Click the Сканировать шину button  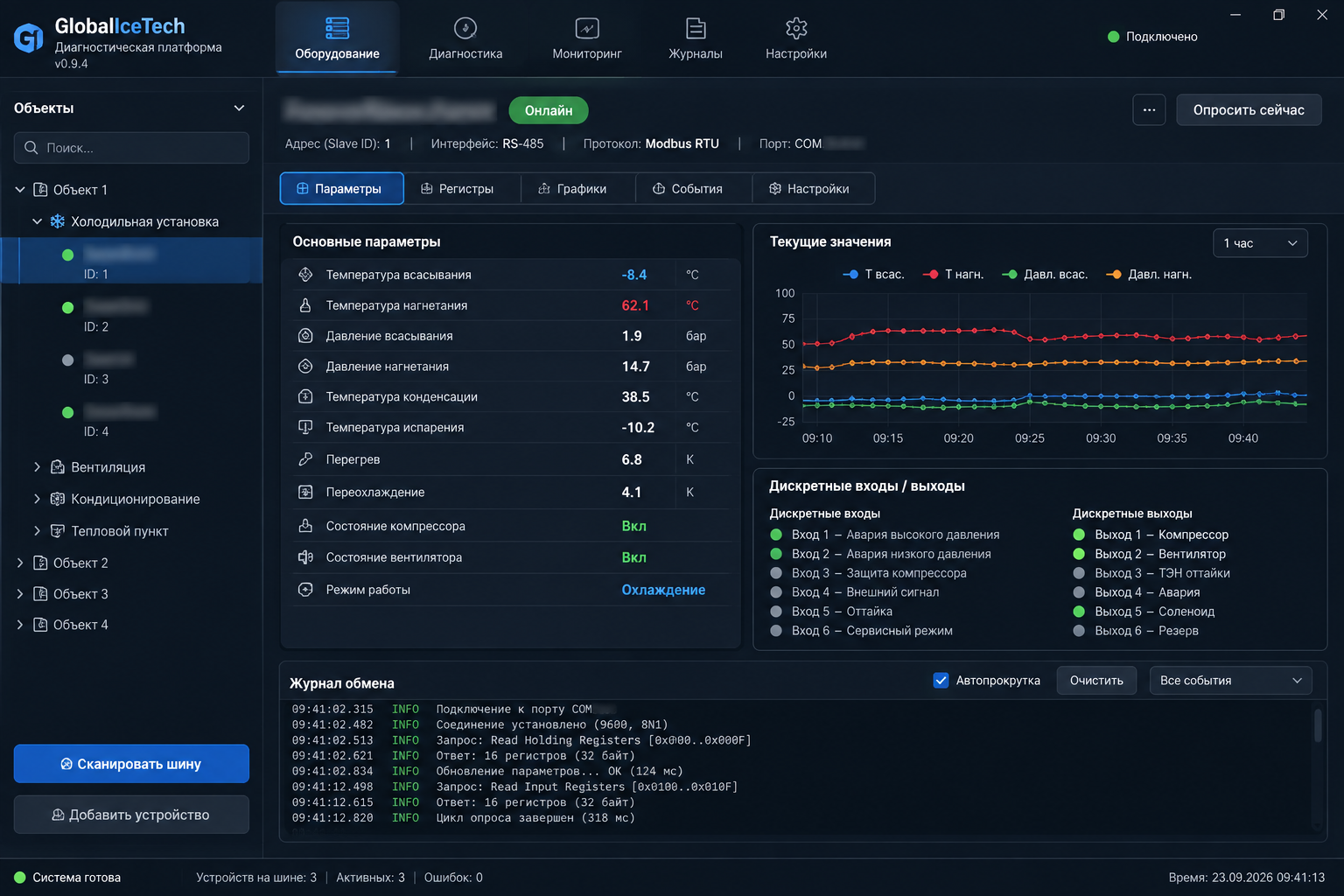point(131,764)
